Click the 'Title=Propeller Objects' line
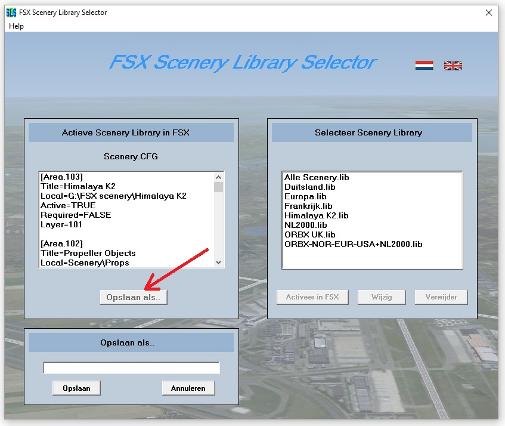 (88, 253)
